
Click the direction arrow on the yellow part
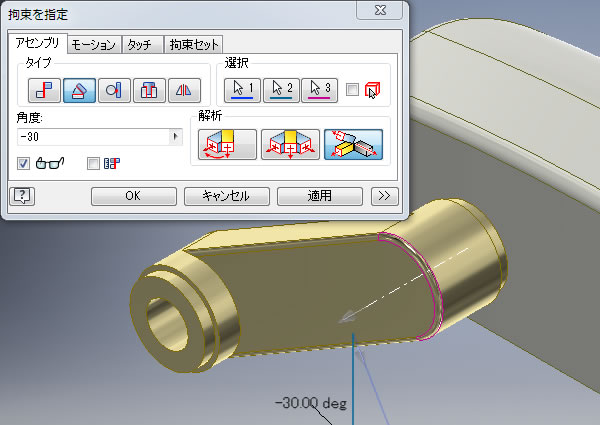point(348,317)
